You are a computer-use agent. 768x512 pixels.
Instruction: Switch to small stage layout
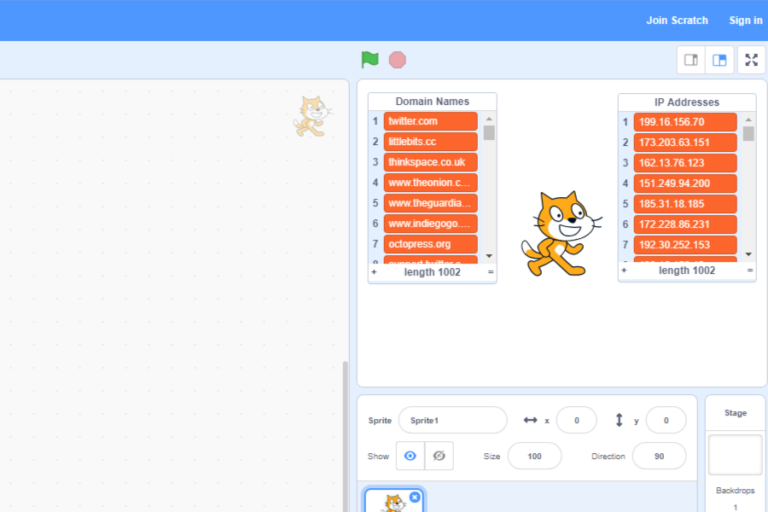[x=691, y=60]
